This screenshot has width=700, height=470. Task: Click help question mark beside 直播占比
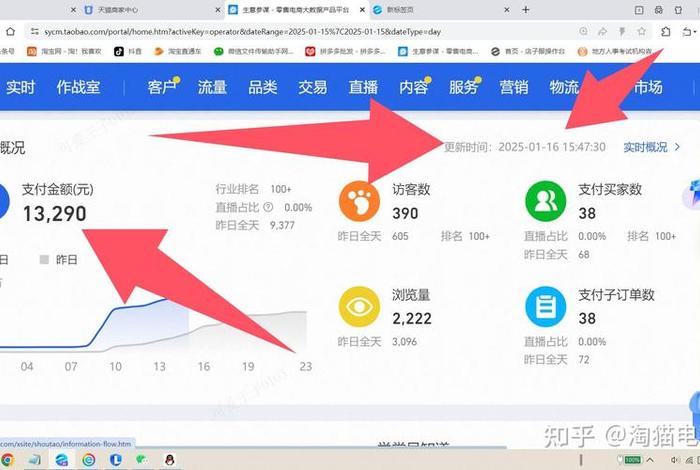[x=268, y=207]
